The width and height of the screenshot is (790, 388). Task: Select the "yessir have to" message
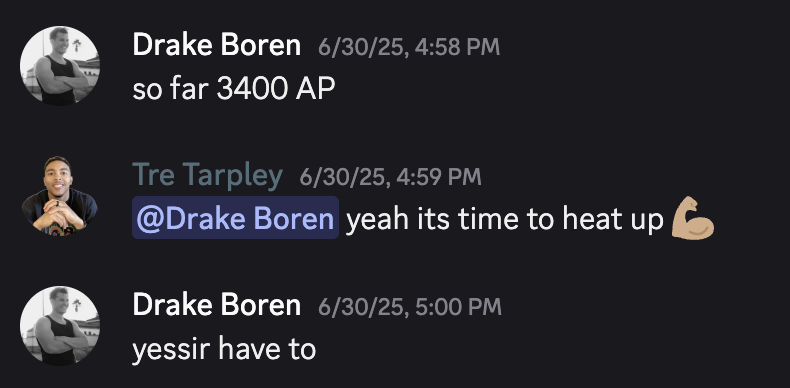click(x=224, y=349)
